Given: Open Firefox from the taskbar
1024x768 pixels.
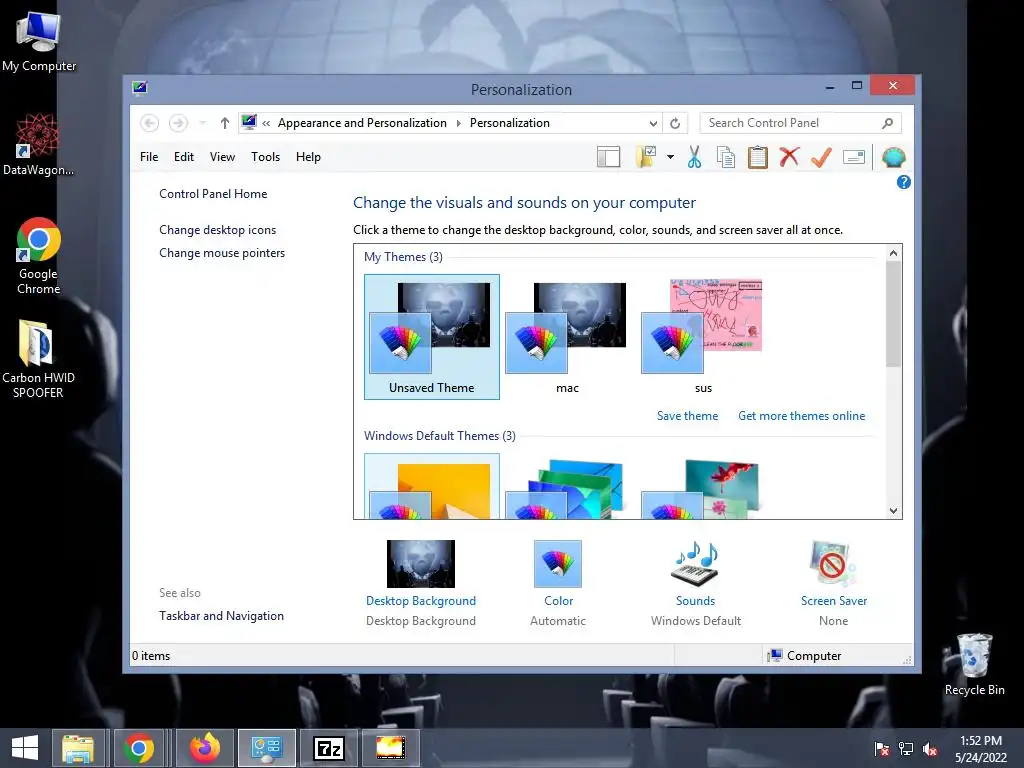Looking at the screenshot, I should pyautogui.click(x=205, y=748).
